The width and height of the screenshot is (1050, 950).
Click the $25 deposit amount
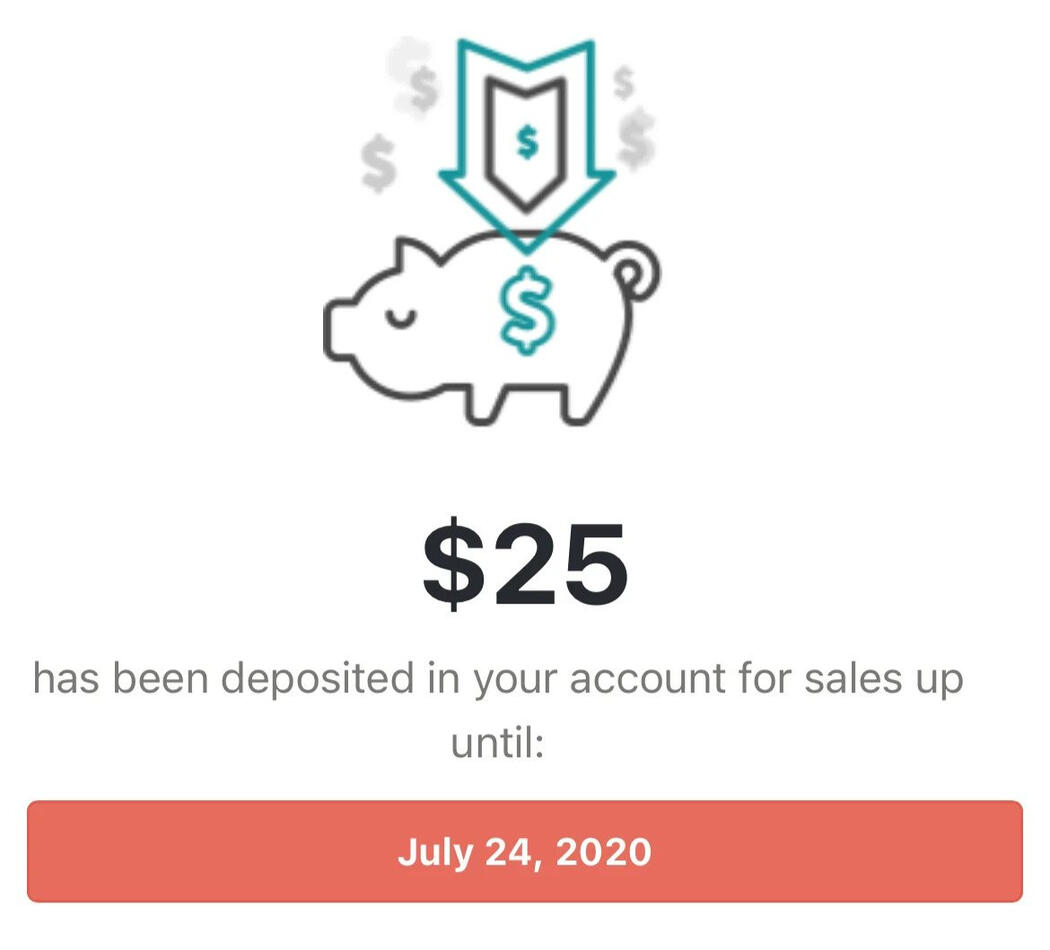point(525,565)
